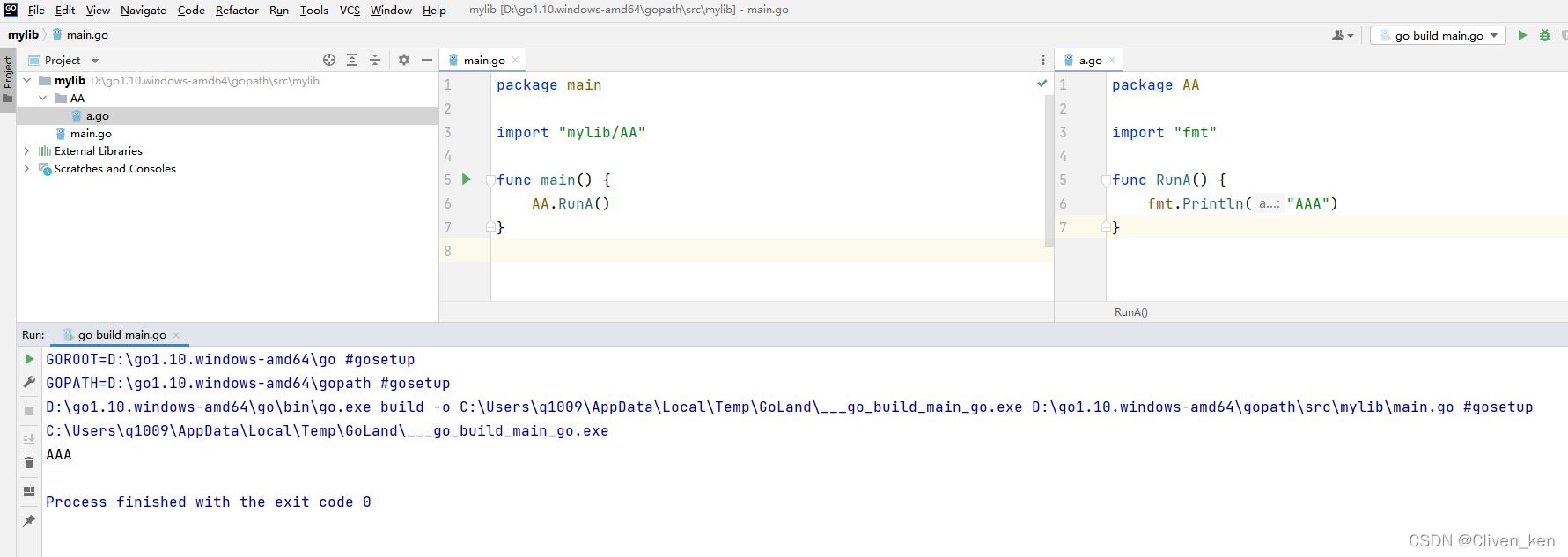Open the go build main.go configuration dropdown
Image resolution: width=1568 pixels, height=557 pixels.
point(1439,35)
